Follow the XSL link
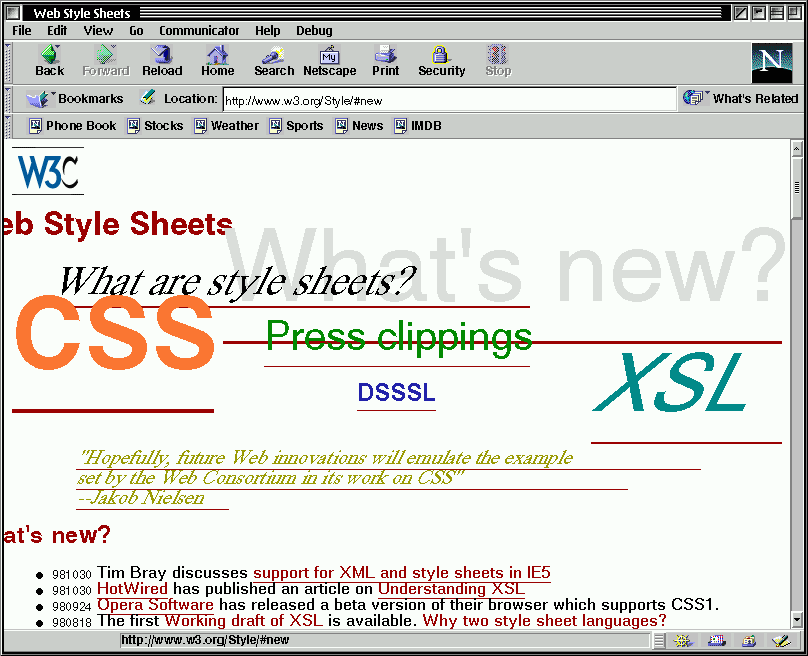The image size is (808, 656). tap(670, 382)
